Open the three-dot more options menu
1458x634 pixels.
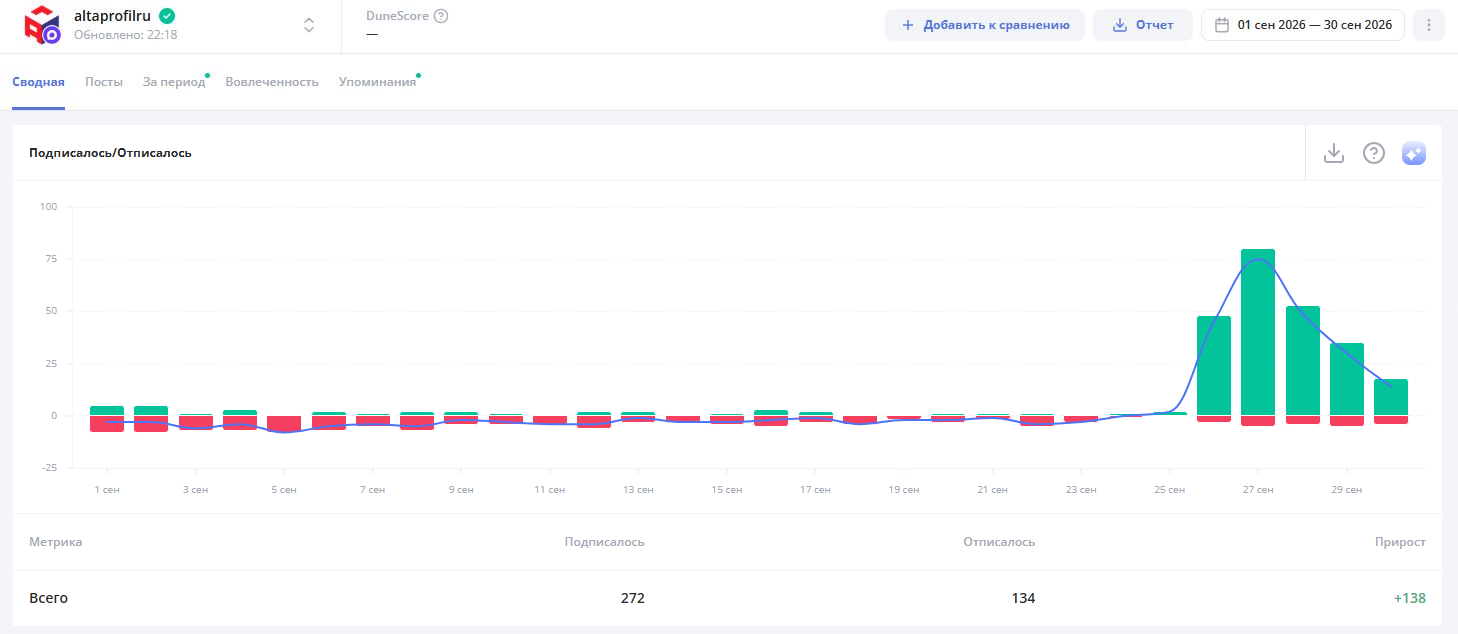[1429, 25]
